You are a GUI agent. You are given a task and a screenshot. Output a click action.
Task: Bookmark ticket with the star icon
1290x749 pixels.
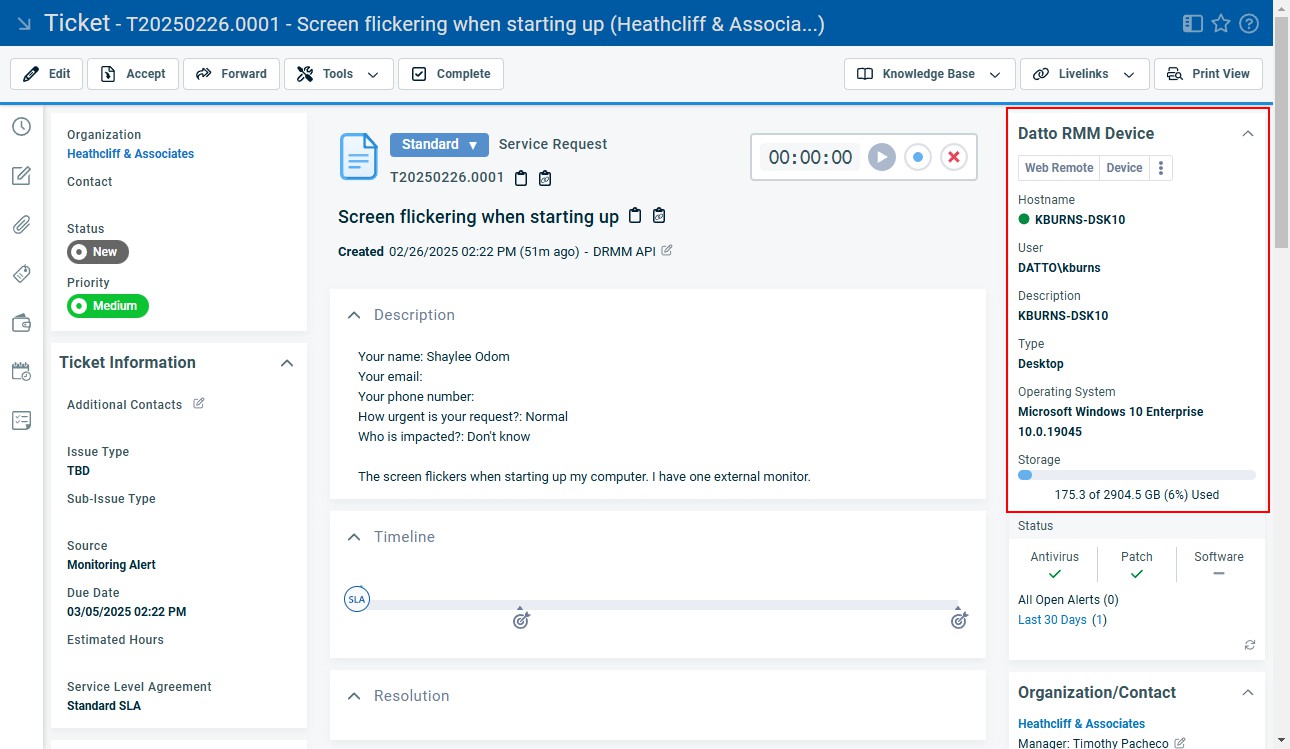(1221, 23)
